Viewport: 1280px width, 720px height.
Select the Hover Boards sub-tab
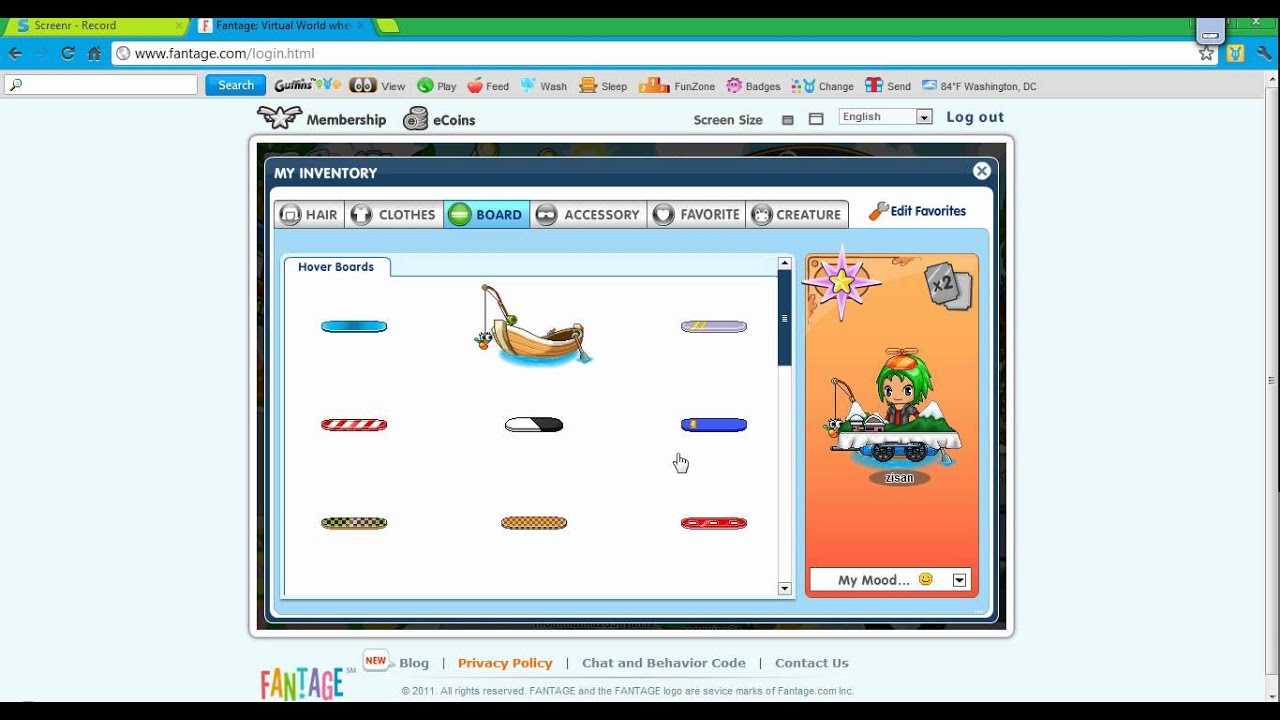(x=337, y=267)
